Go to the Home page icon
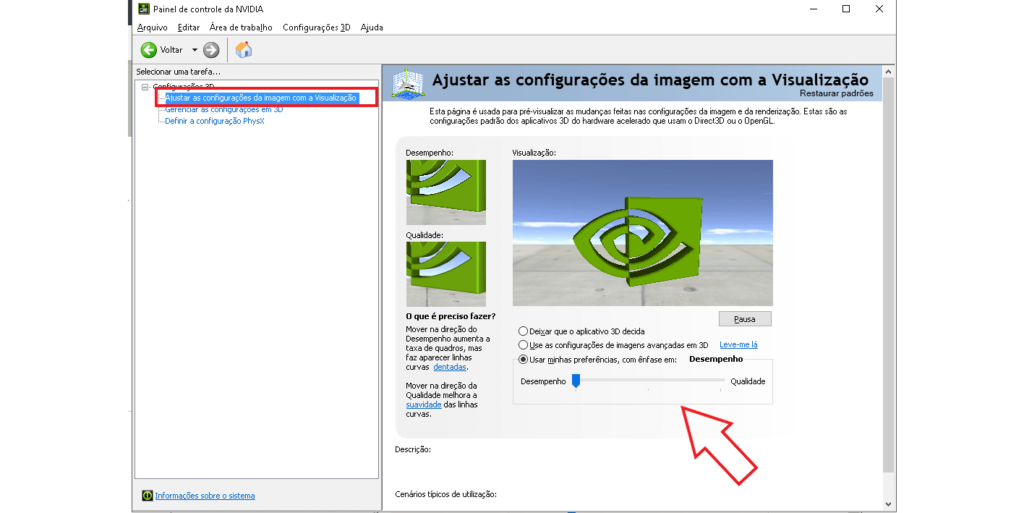 pyautogui.click(x=243, y=50)
